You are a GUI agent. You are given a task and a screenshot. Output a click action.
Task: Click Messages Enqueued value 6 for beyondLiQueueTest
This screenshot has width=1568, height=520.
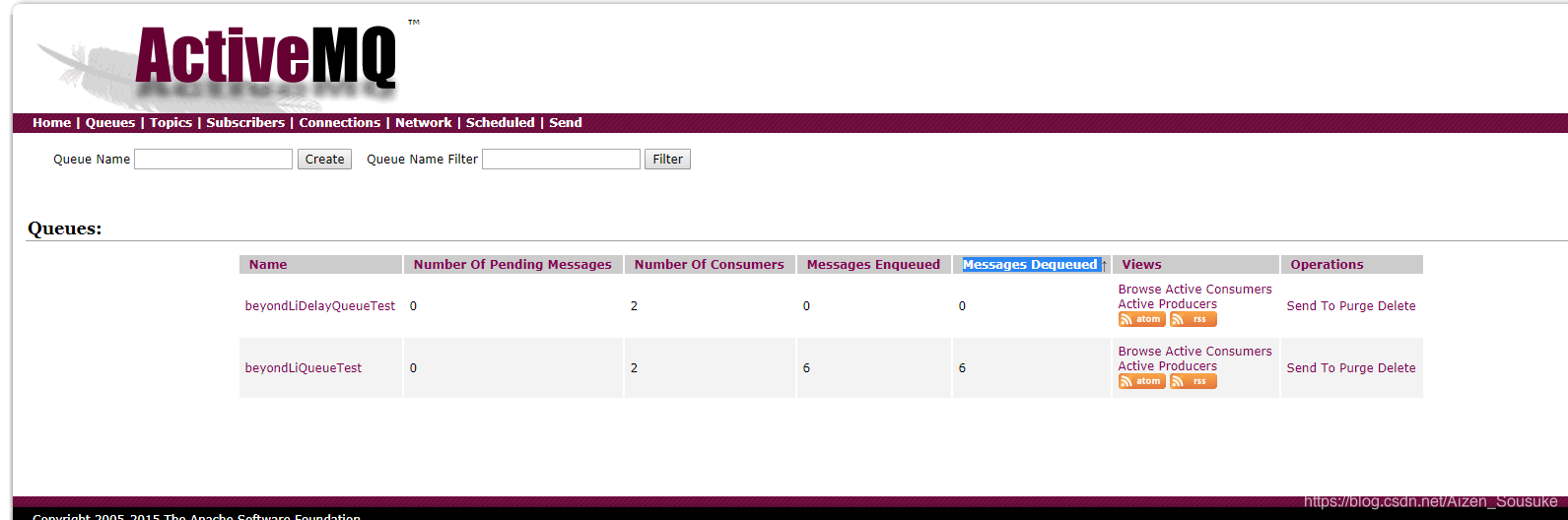(806, 368)
